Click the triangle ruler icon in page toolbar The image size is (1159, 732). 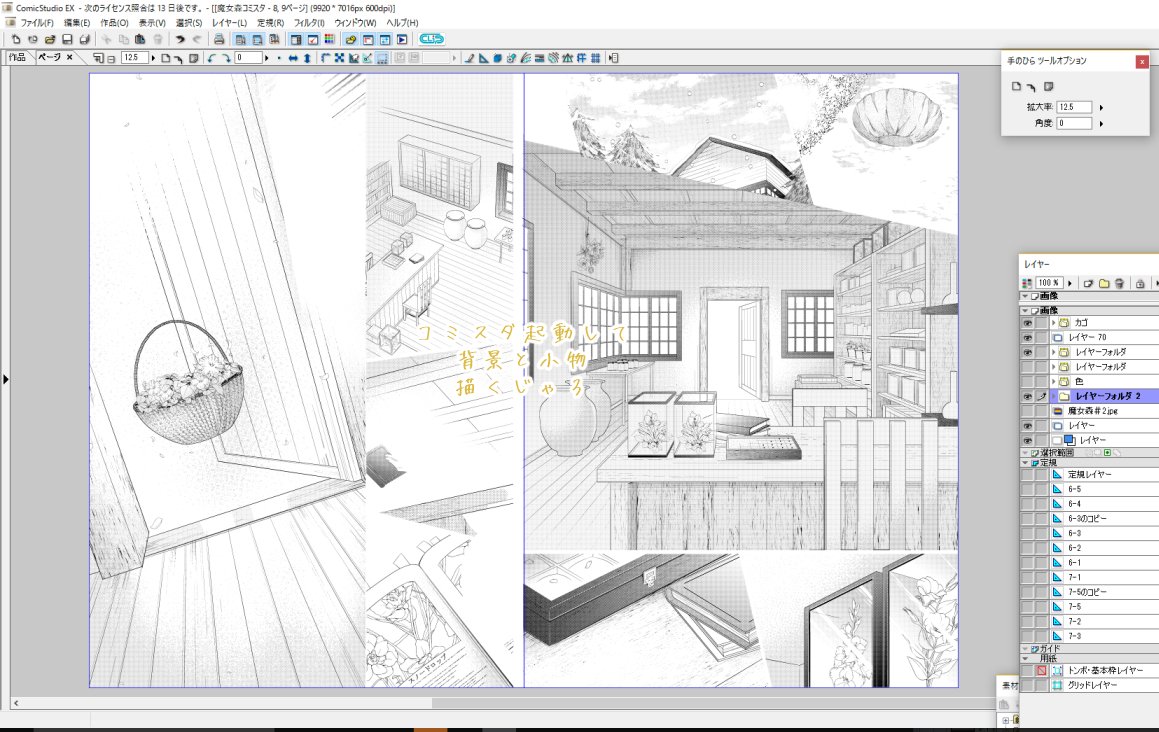pos(483,58)
